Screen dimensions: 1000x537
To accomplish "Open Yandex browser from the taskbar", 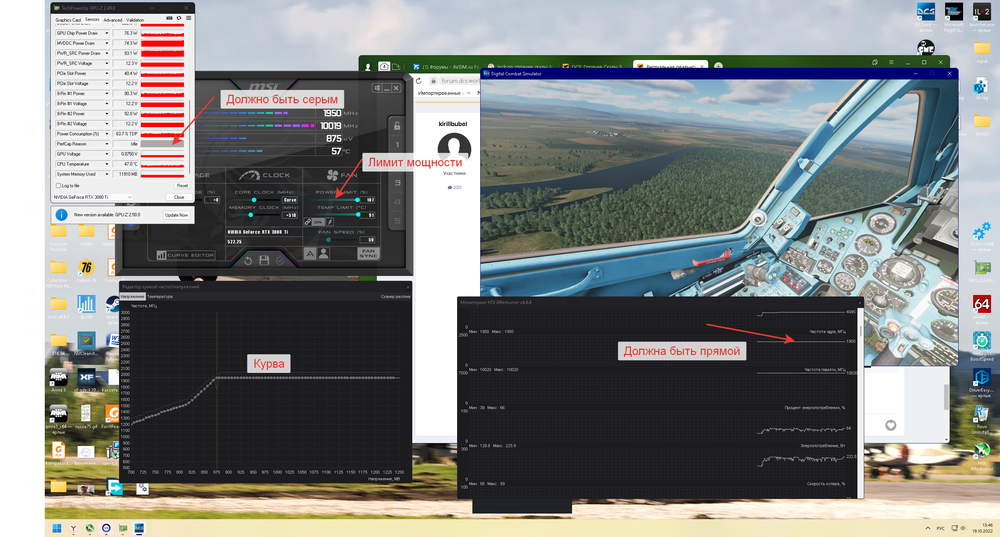I will (x=73, y=528).
